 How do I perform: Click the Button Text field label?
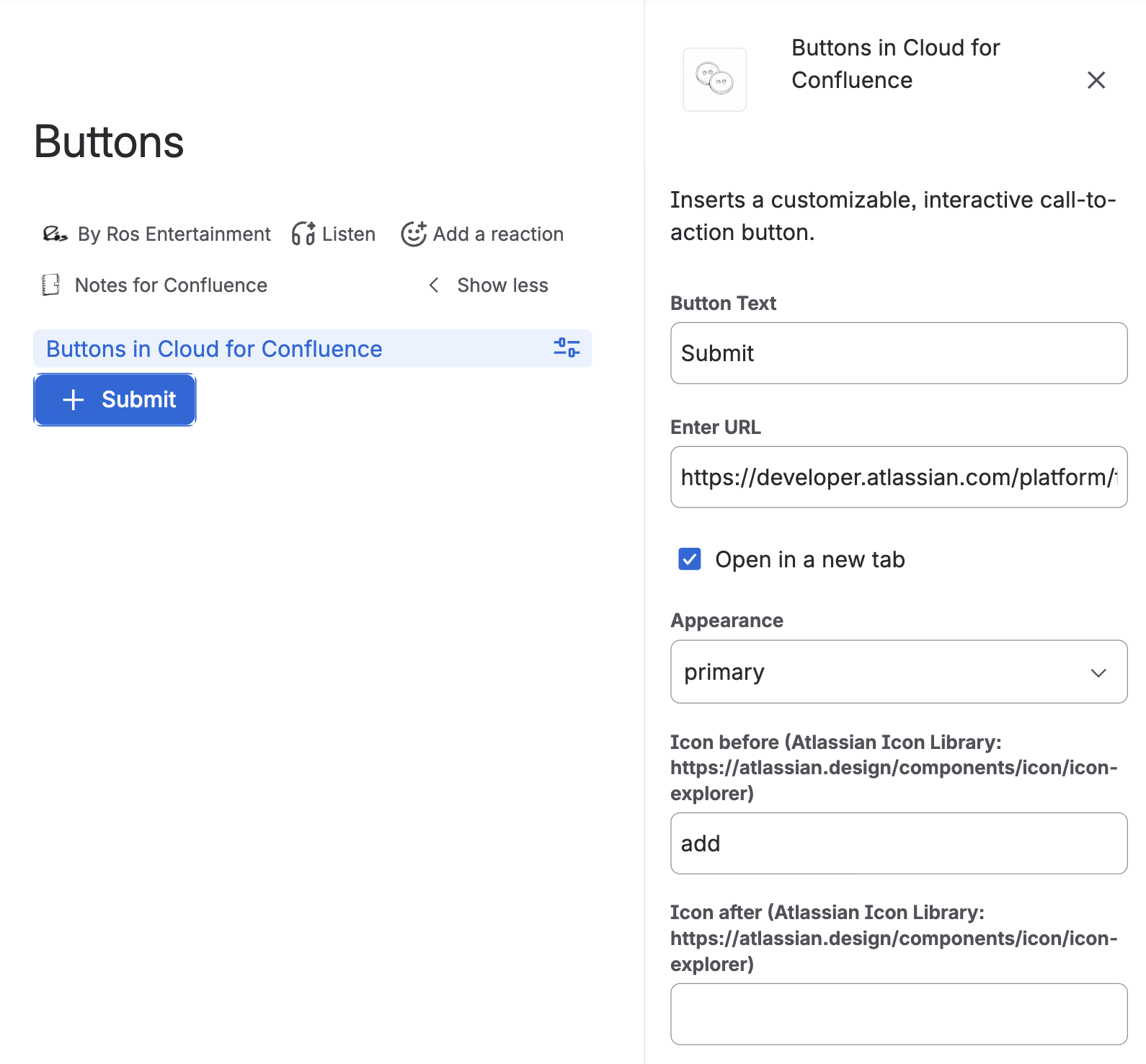coord(723,303)
